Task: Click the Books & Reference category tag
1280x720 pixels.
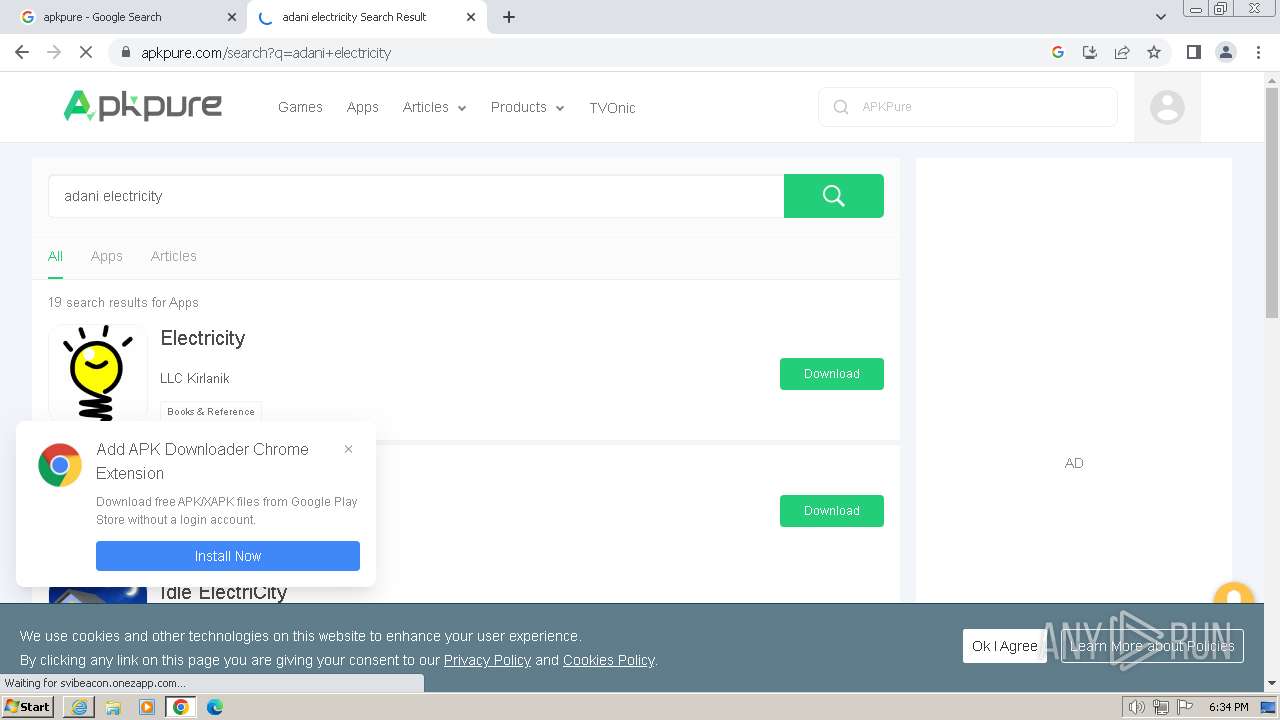Action: 211,411
